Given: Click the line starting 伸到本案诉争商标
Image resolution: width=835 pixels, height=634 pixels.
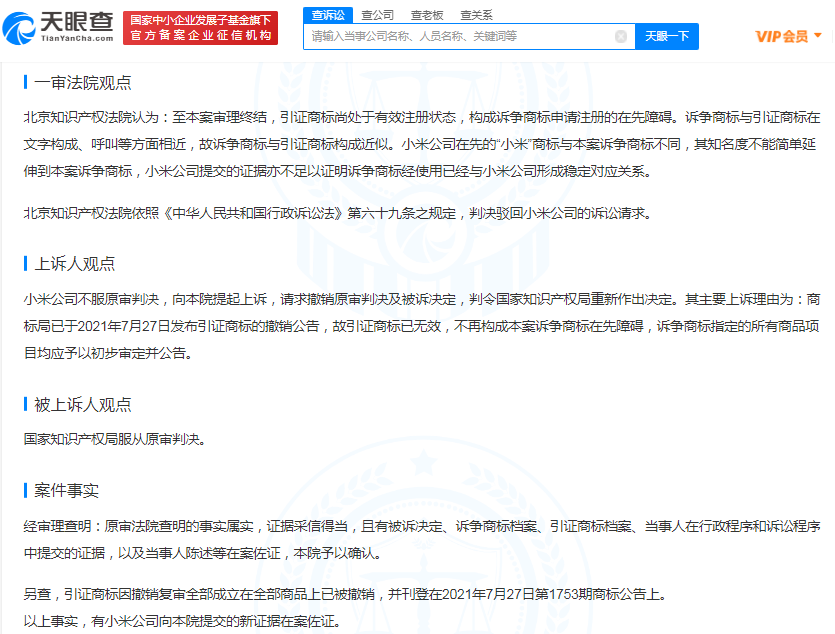Looking at the screenshot, I should coord(337,171).
